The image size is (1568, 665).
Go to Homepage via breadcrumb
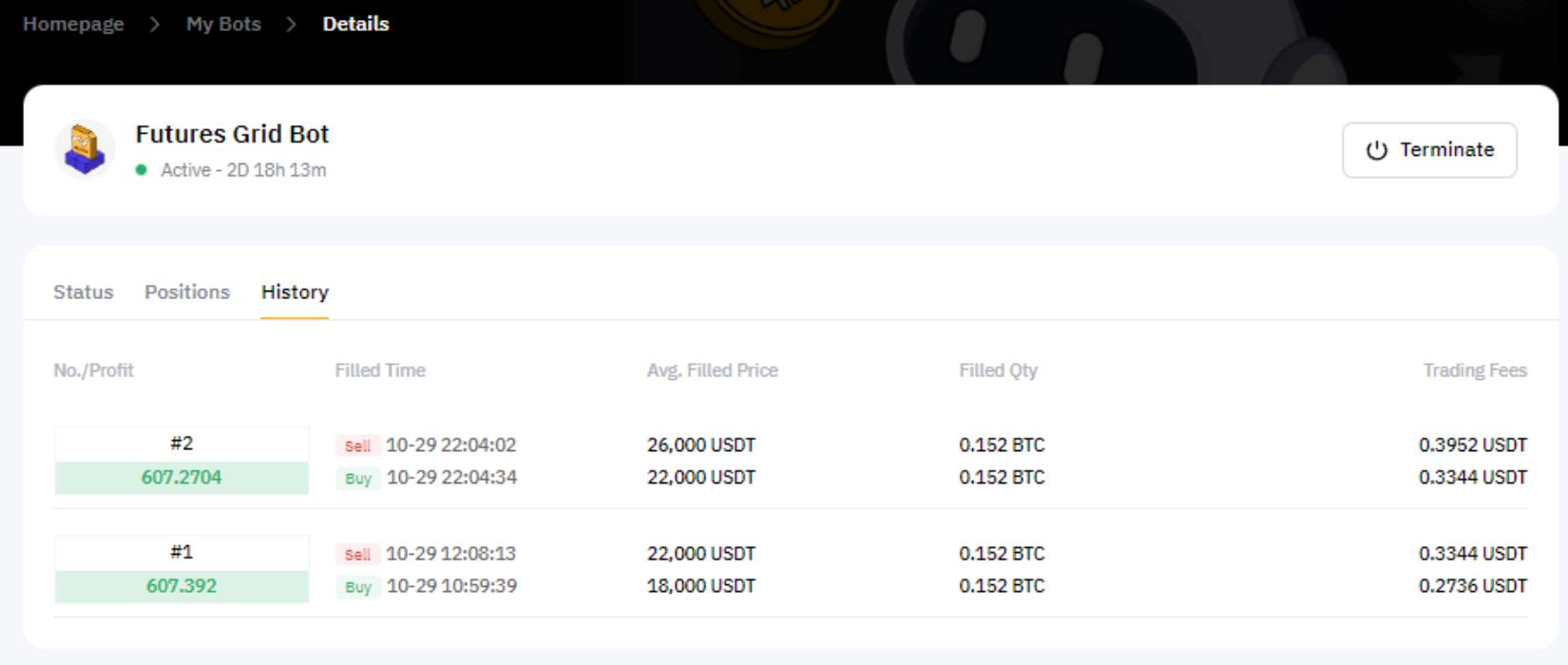(73, 24)
